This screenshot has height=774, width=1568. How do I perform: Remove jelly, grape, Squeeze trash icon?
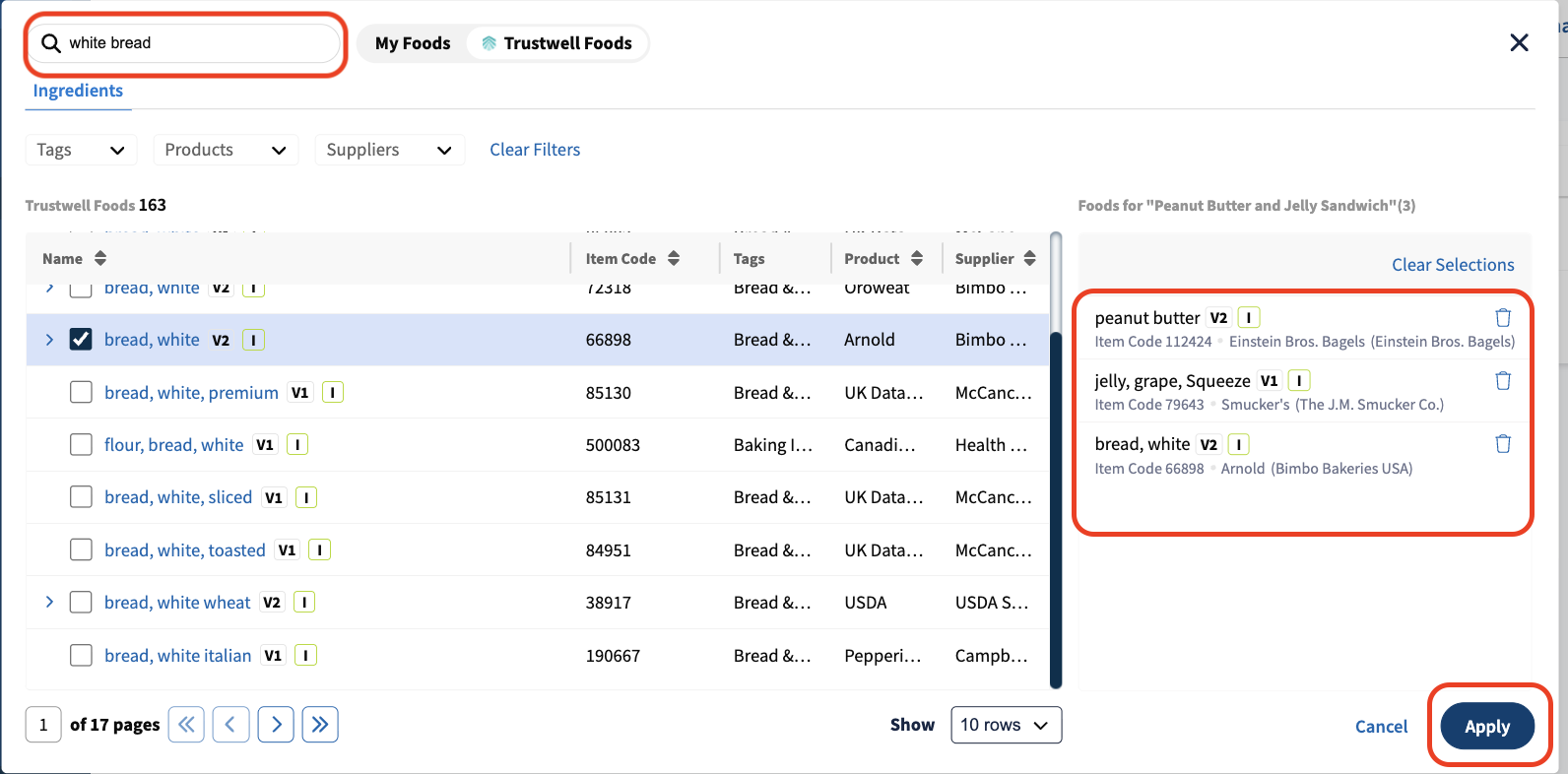(1503, 380)
